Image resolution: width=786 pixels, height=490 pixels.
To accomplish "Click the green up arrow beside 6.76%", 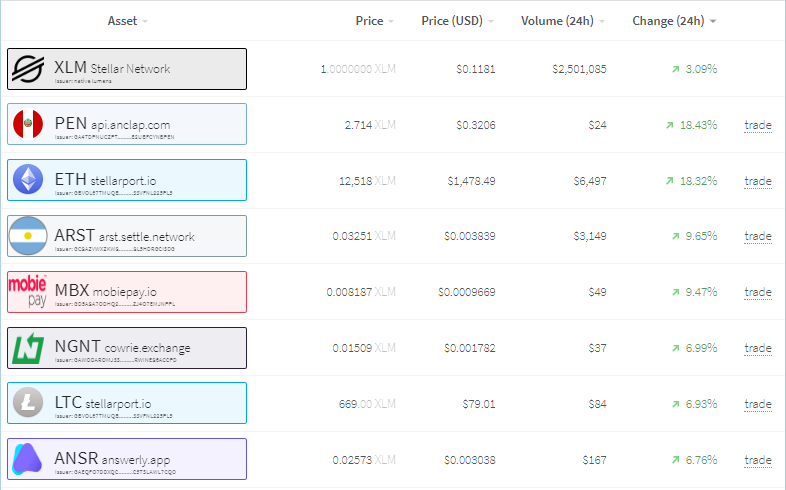I will coord(676,460).
